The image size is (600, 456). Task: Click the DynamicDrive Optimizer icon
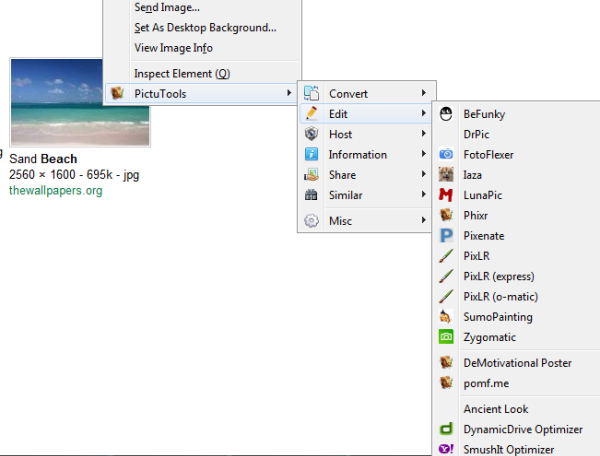[x=447, y=429]
